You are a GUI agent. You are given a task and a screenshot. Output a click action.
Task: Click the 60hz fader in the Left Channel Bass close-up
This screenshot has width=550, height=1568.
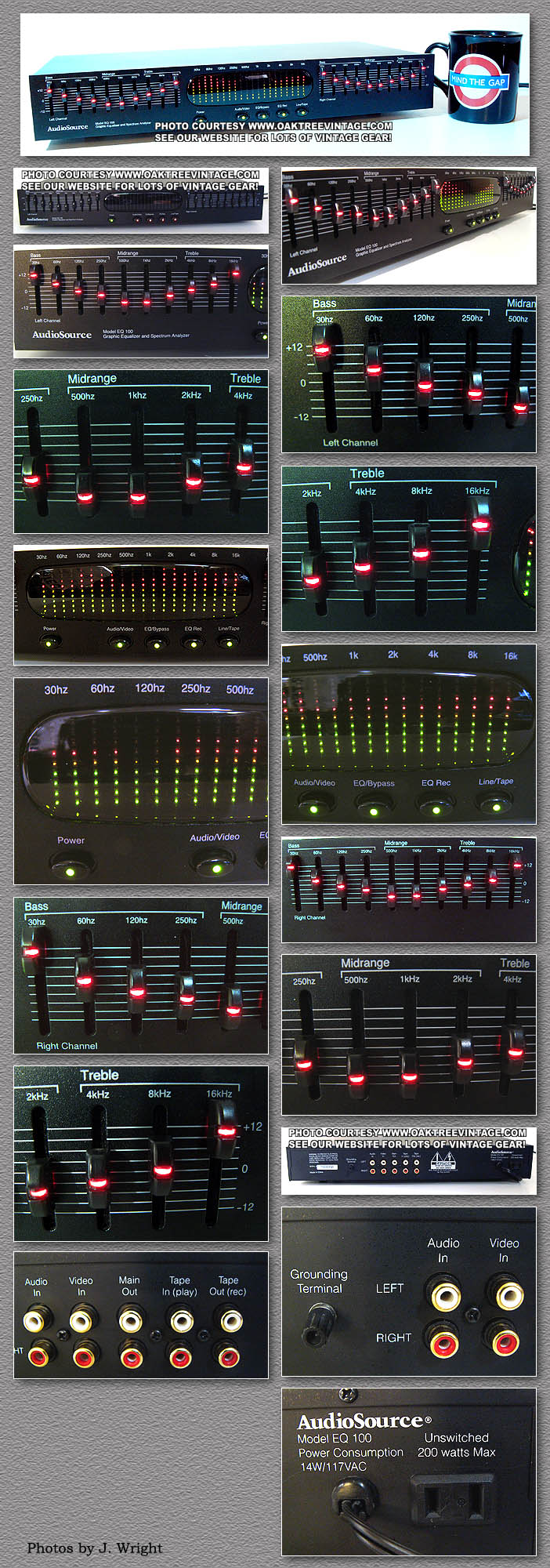click(374, 368)
